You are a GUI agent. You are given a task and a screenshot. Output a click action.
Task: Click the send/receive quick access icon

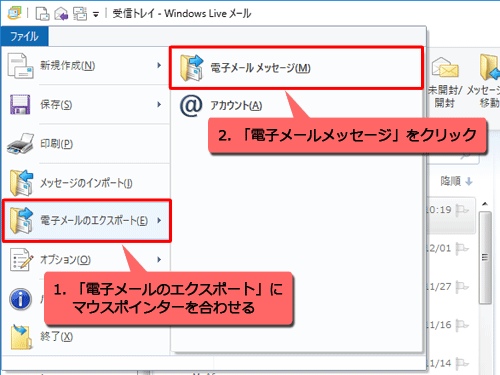(x=80, y=14)
